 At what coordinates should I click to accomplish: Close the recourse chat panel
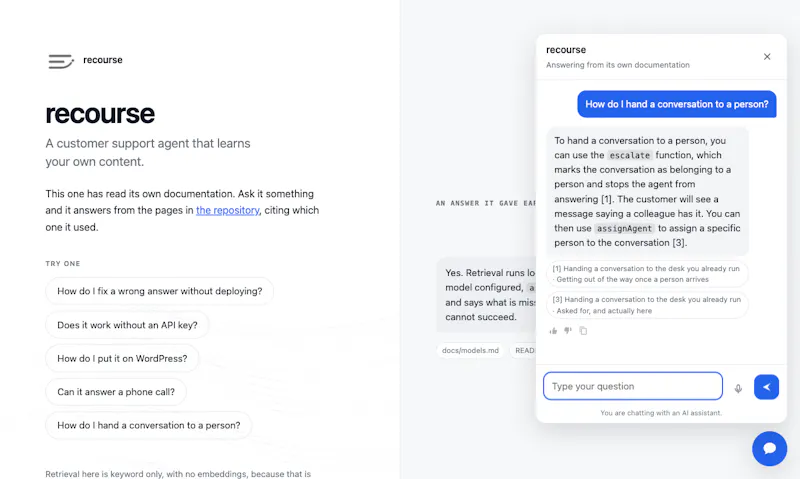click(767, 57)
